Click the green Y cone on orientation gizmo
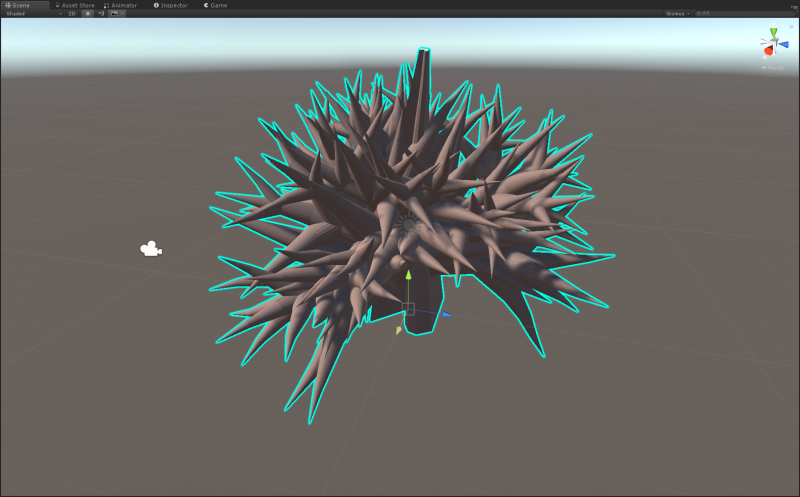 [773, 33]
